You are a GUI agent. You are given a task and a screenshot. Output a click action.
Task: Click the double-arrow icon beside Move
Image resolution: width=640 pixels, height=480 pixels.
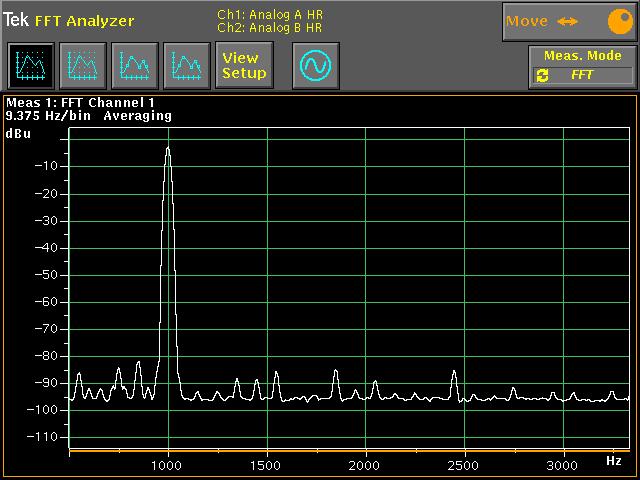(568, 21)
